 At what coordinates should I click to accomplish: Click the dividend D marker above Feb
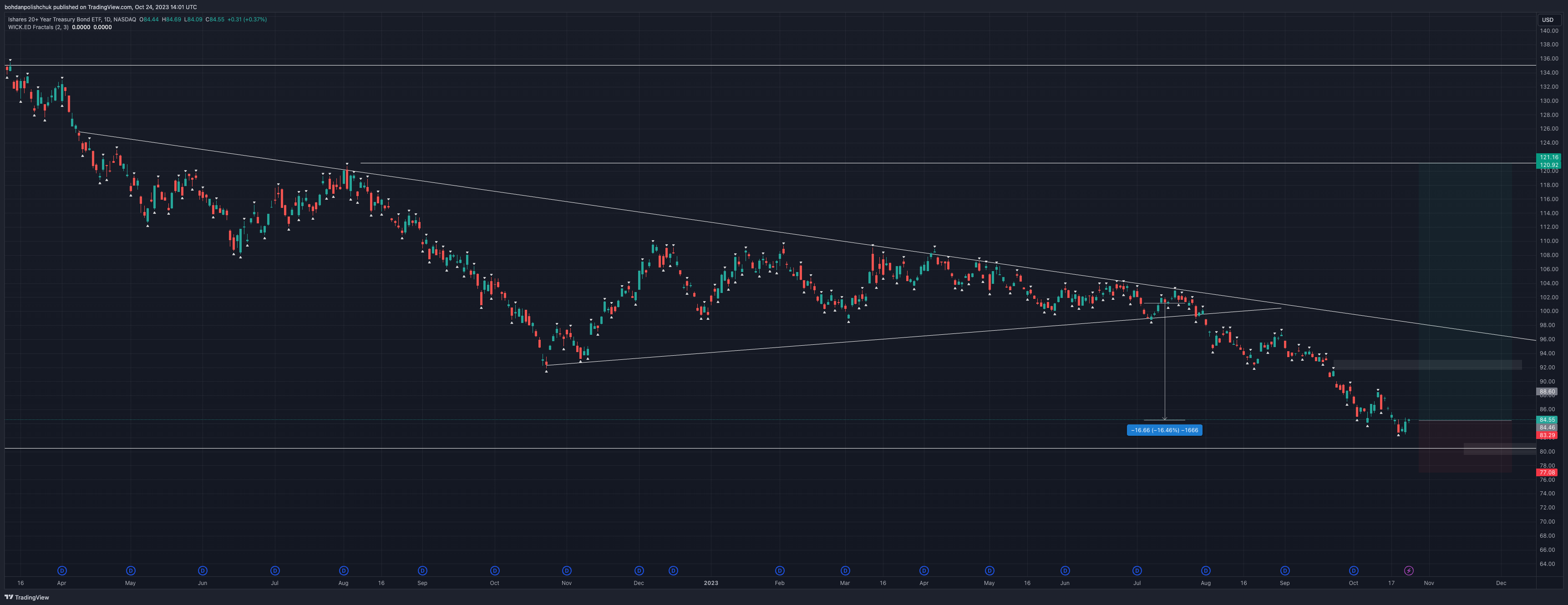[x=780, y=570]
